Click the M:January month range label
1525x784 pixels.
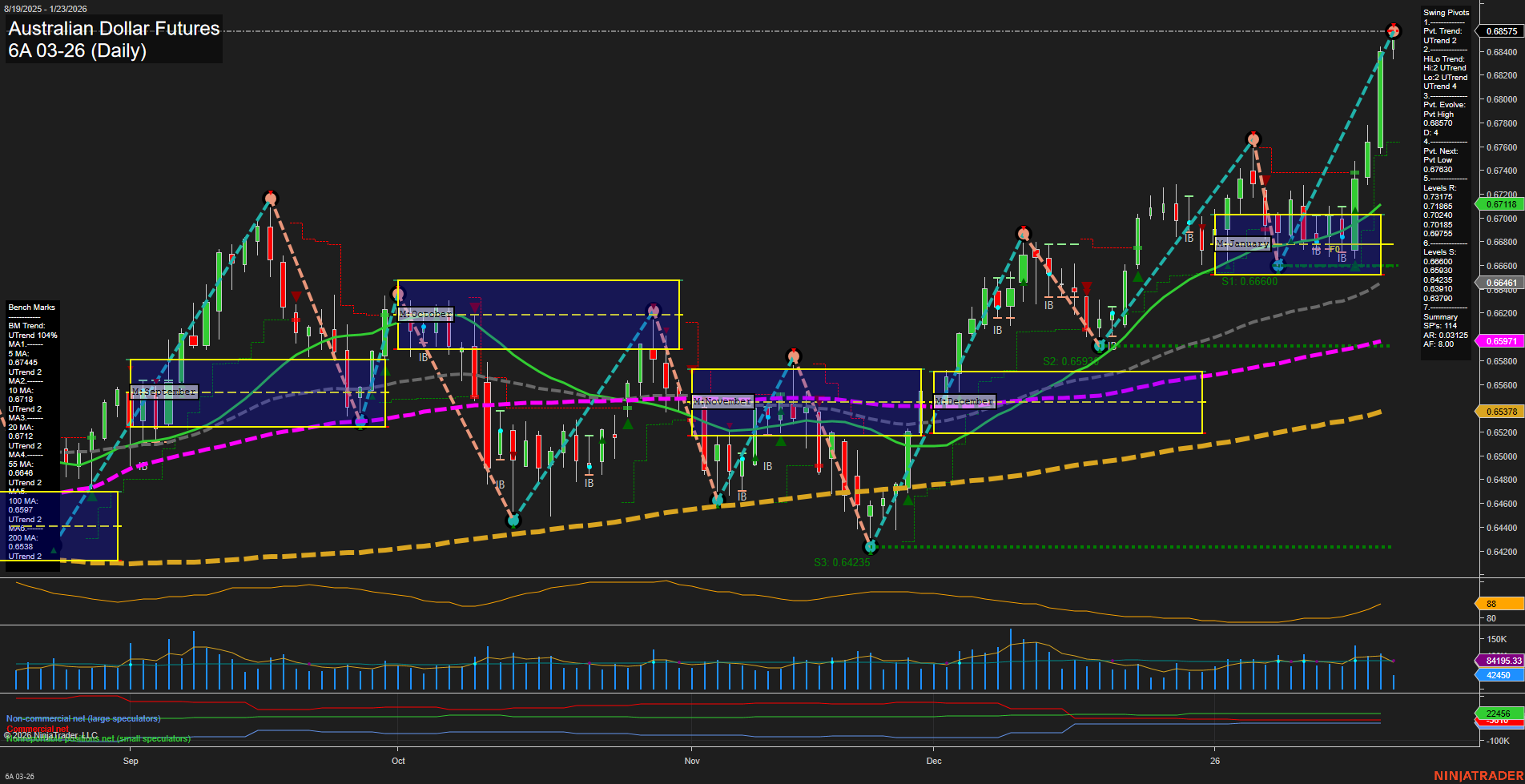(x=1242, y=243)
